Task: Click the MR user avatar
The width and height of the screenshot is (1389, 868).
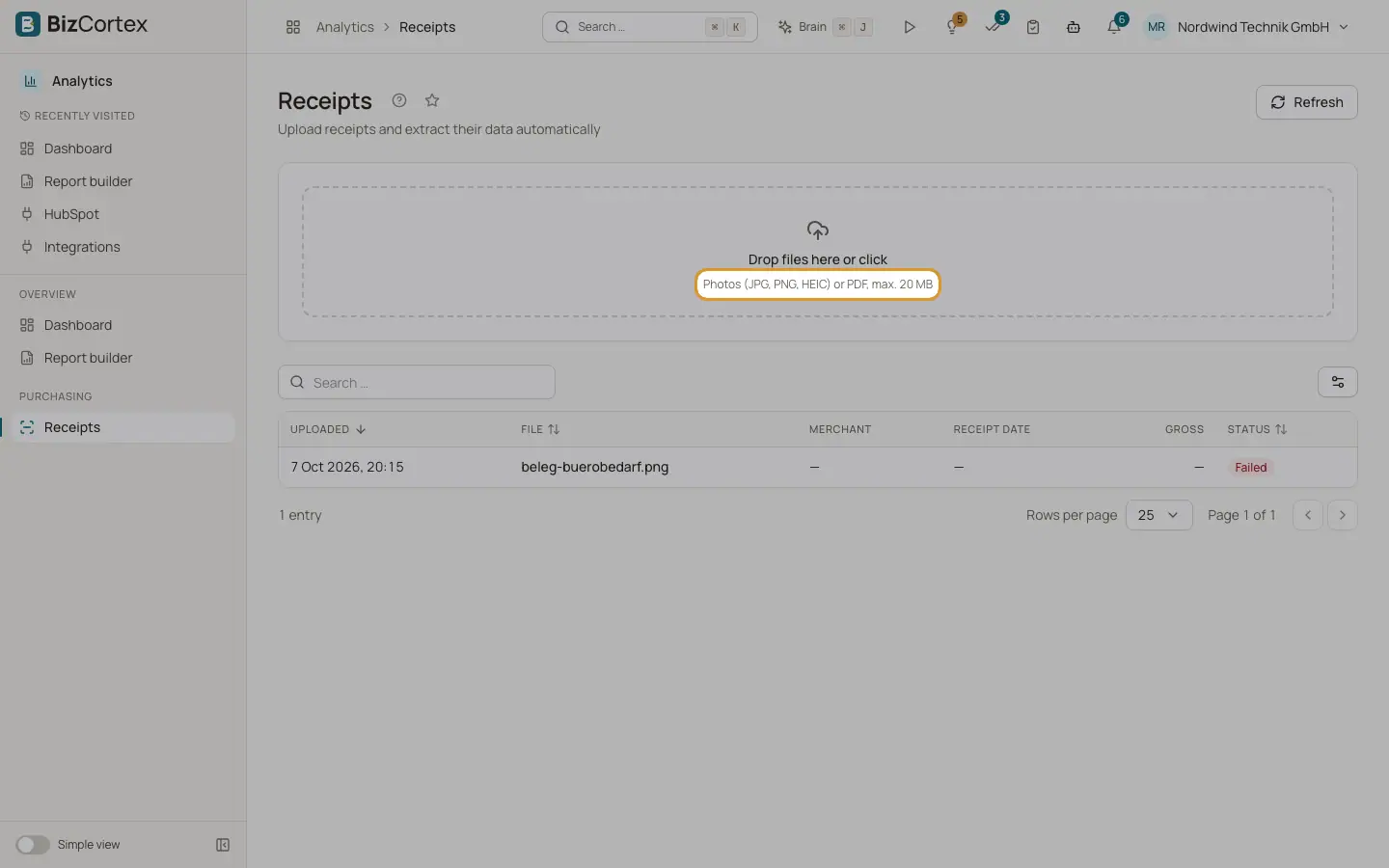Action: pyautogui.click(x=1157, y=27)
